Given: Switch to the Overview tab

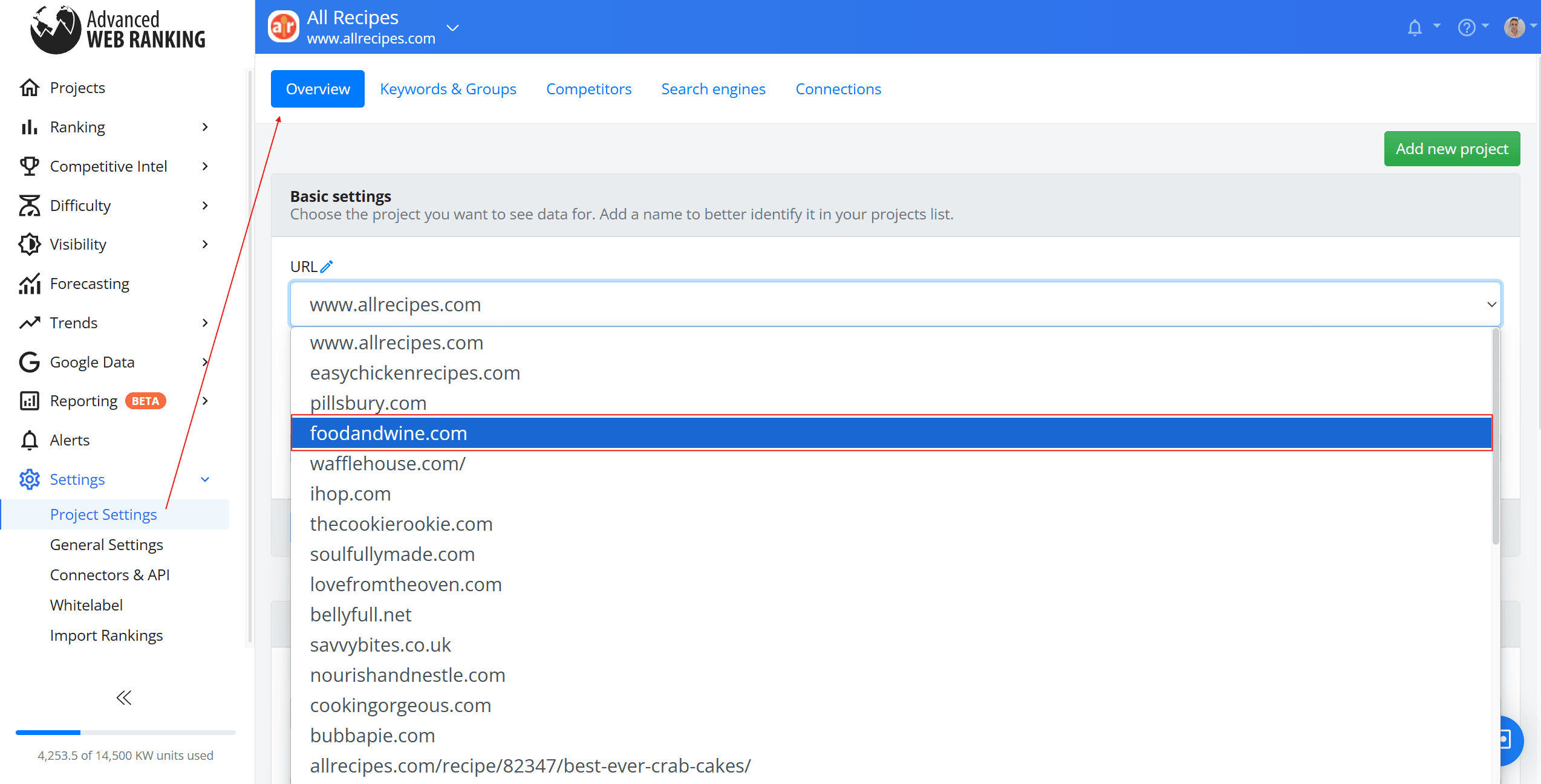Looking at the screenshot, I should pos(318,89).
